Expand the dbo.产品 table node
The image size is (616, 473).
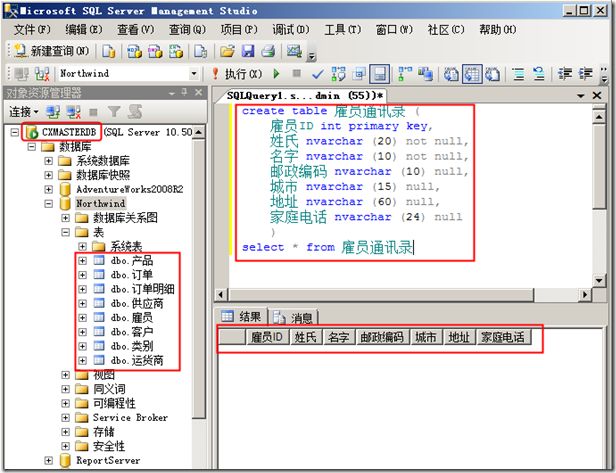click(82, 260)
